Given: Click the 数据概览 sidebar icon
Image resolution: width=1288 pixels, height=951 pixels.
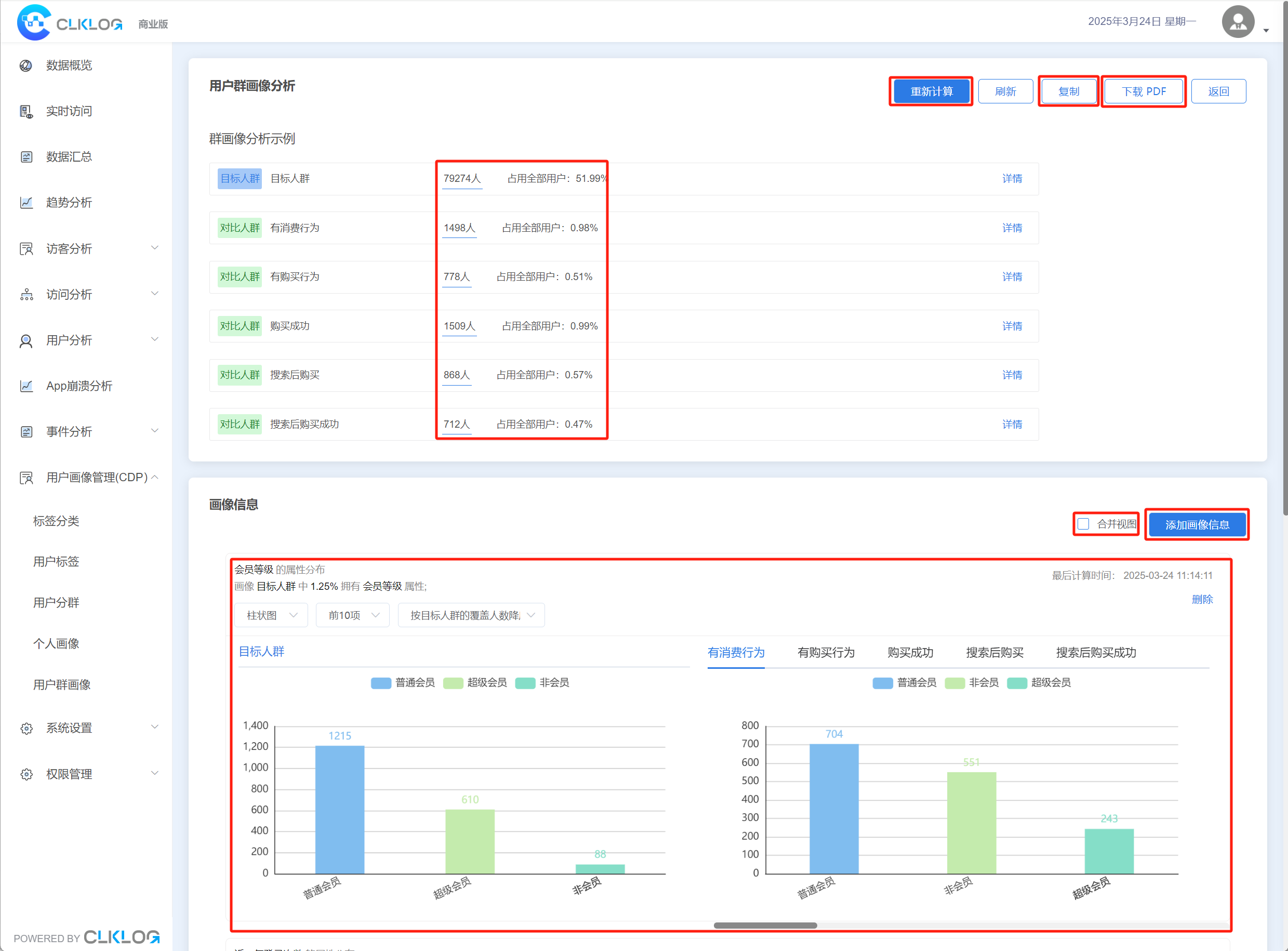Looking at the screenshot, I should [26, 65].
